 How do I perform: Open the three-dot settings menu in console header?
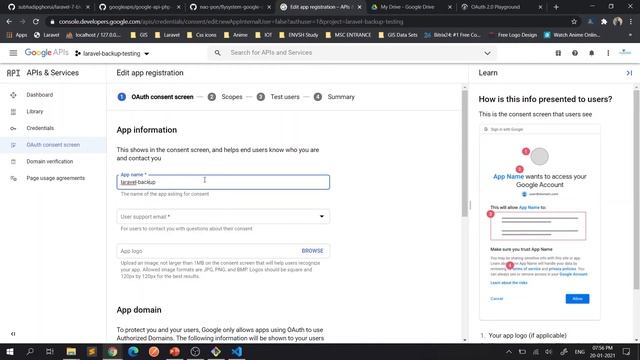tap(608, 53)
